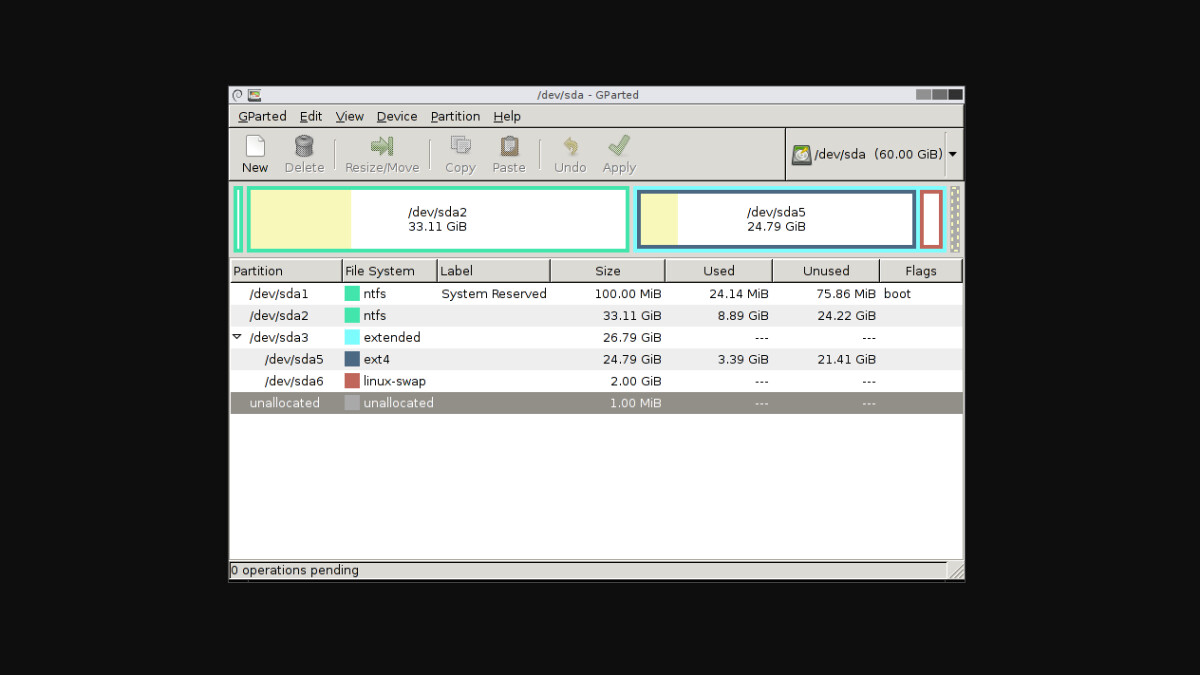Select the red linux-swap block in disk map

[931, 219]
